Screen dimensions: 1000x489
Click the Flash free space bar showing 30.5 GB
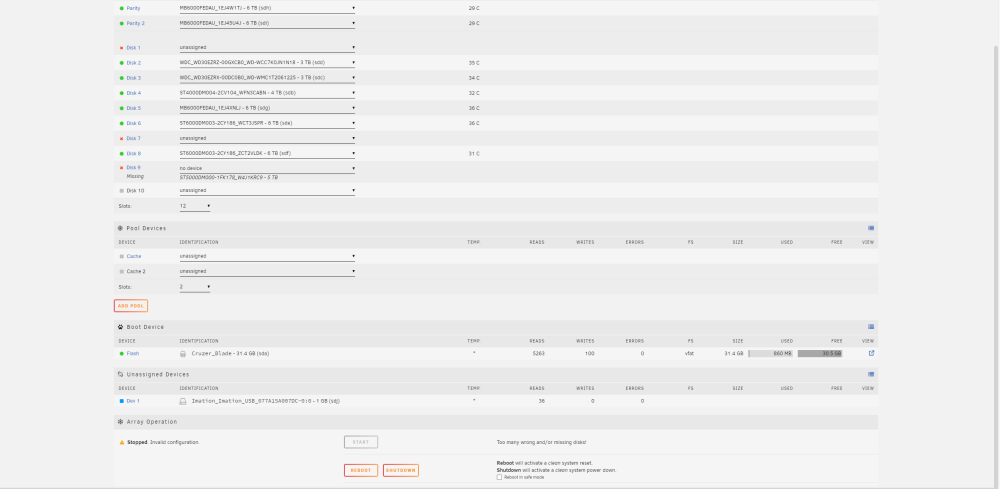(x=820, y=353)
